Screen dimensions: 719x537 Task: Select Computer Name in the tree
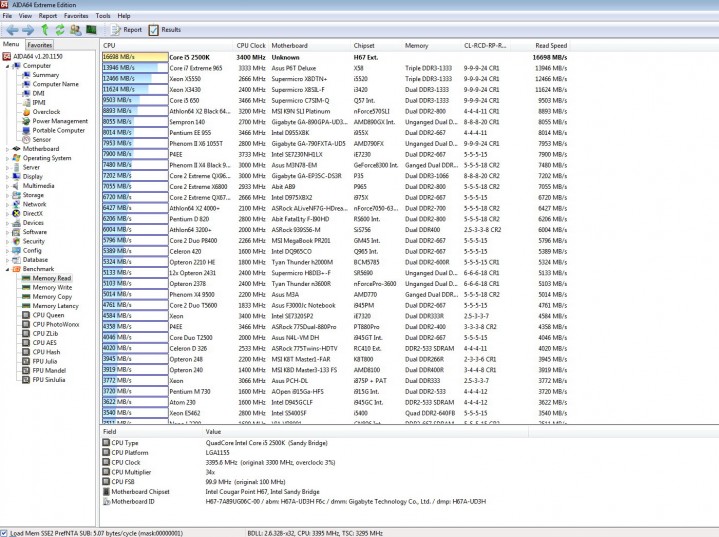[x=55, y=84]
